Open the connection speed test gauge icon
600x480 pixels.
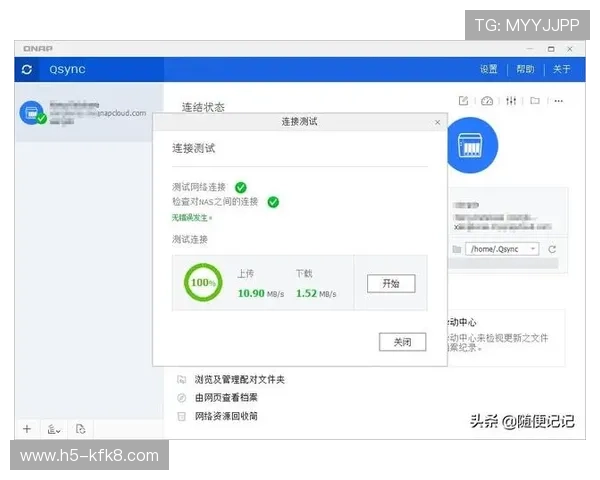click(487, 101)
